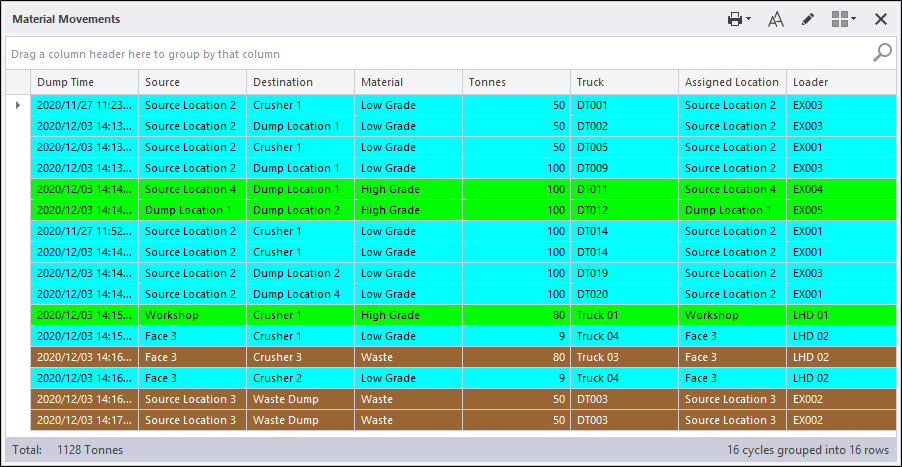Click Dump Location 1 in Assigned Location column
Image resolution: width=902 pixels, height=467 pixels.
732,210
